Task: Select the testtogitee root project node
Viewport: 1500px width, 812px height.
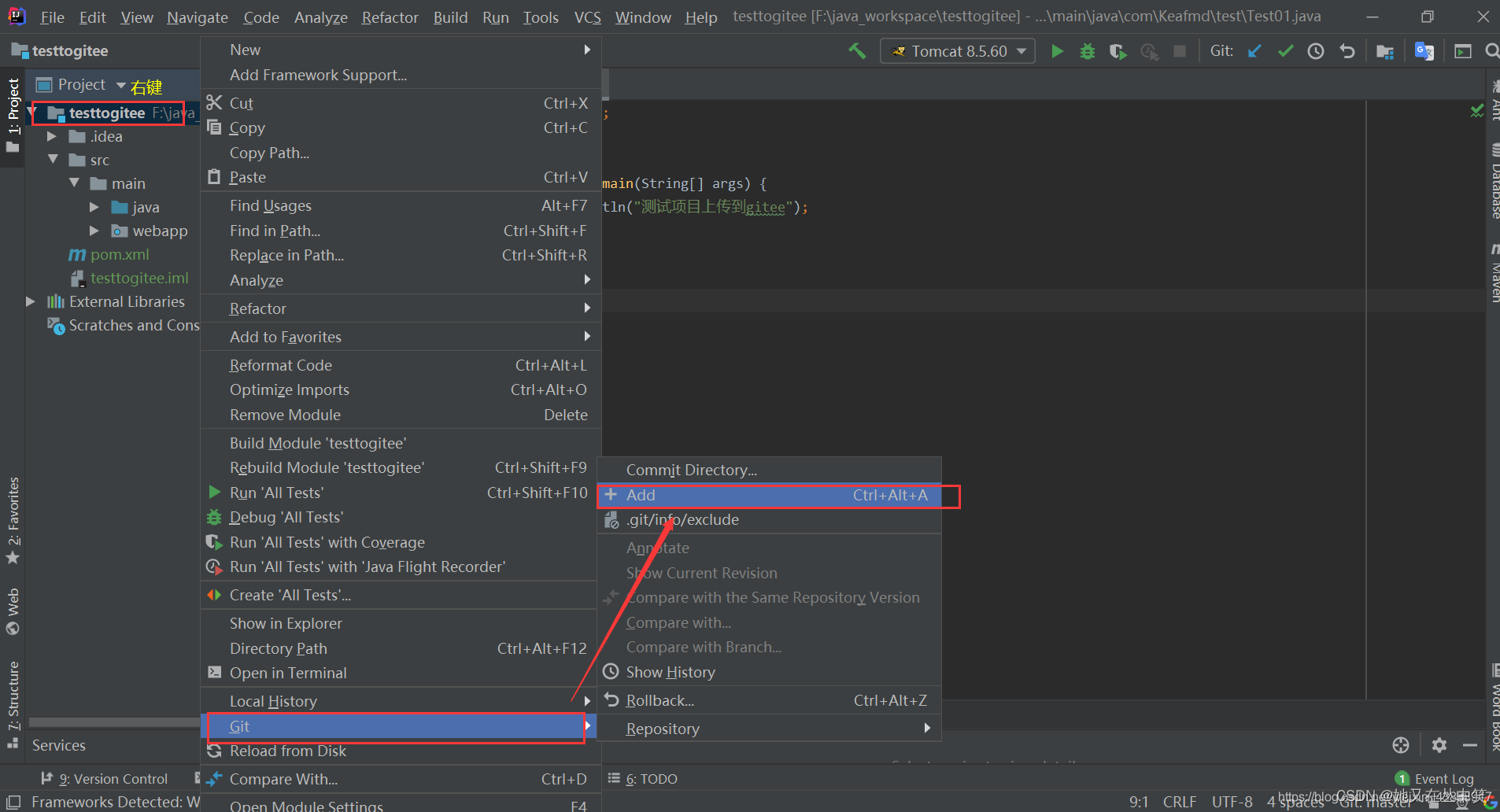Action: coord(107,113)
